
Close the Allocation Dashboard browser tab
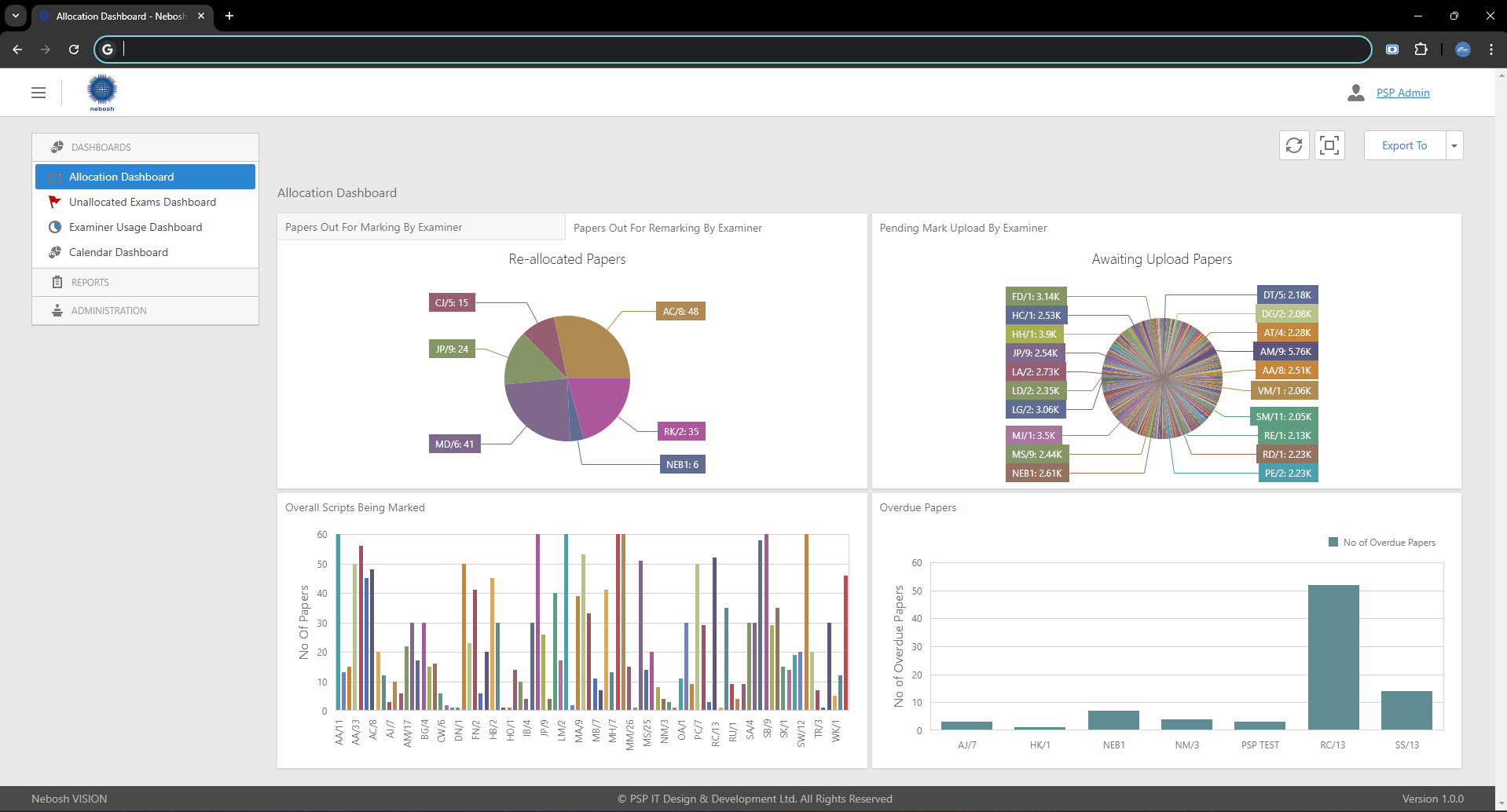pyautogui.click(x=201, y=16)
